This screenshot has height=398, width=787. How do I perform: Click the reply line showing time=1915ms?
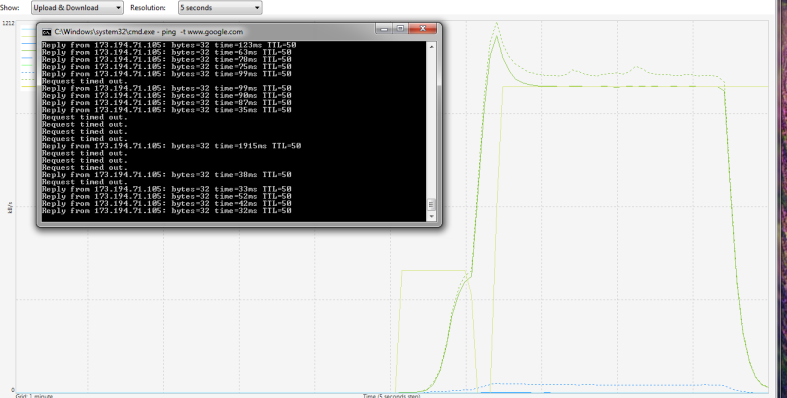click(x=172, y=146)
